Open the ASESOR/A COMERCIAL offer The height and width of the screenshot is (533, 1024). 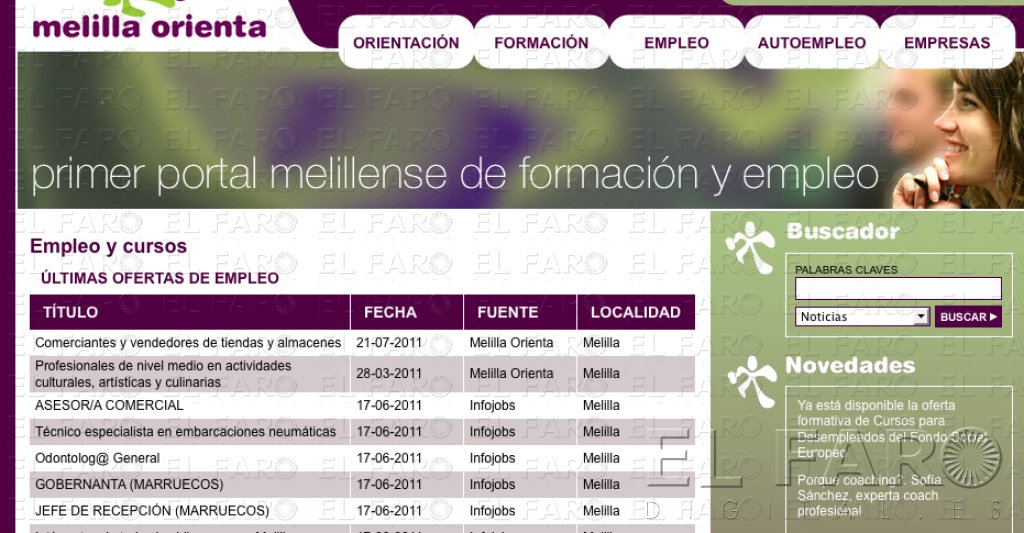pyautogui.click(x=109, y=405)
